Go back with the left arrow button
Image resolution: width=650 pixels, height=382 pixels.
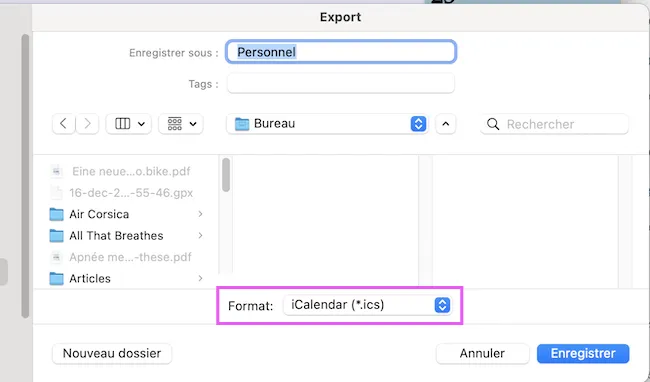click(x=63, y=123)
